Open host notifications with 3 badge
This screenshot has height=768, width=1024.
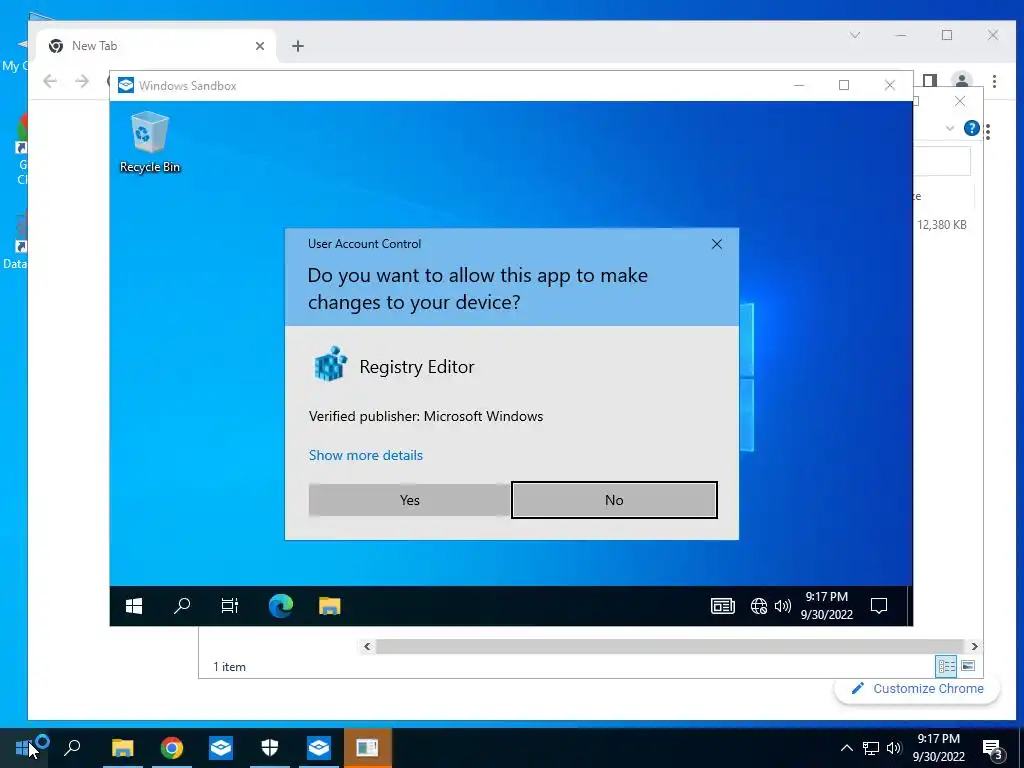(993, 749)
